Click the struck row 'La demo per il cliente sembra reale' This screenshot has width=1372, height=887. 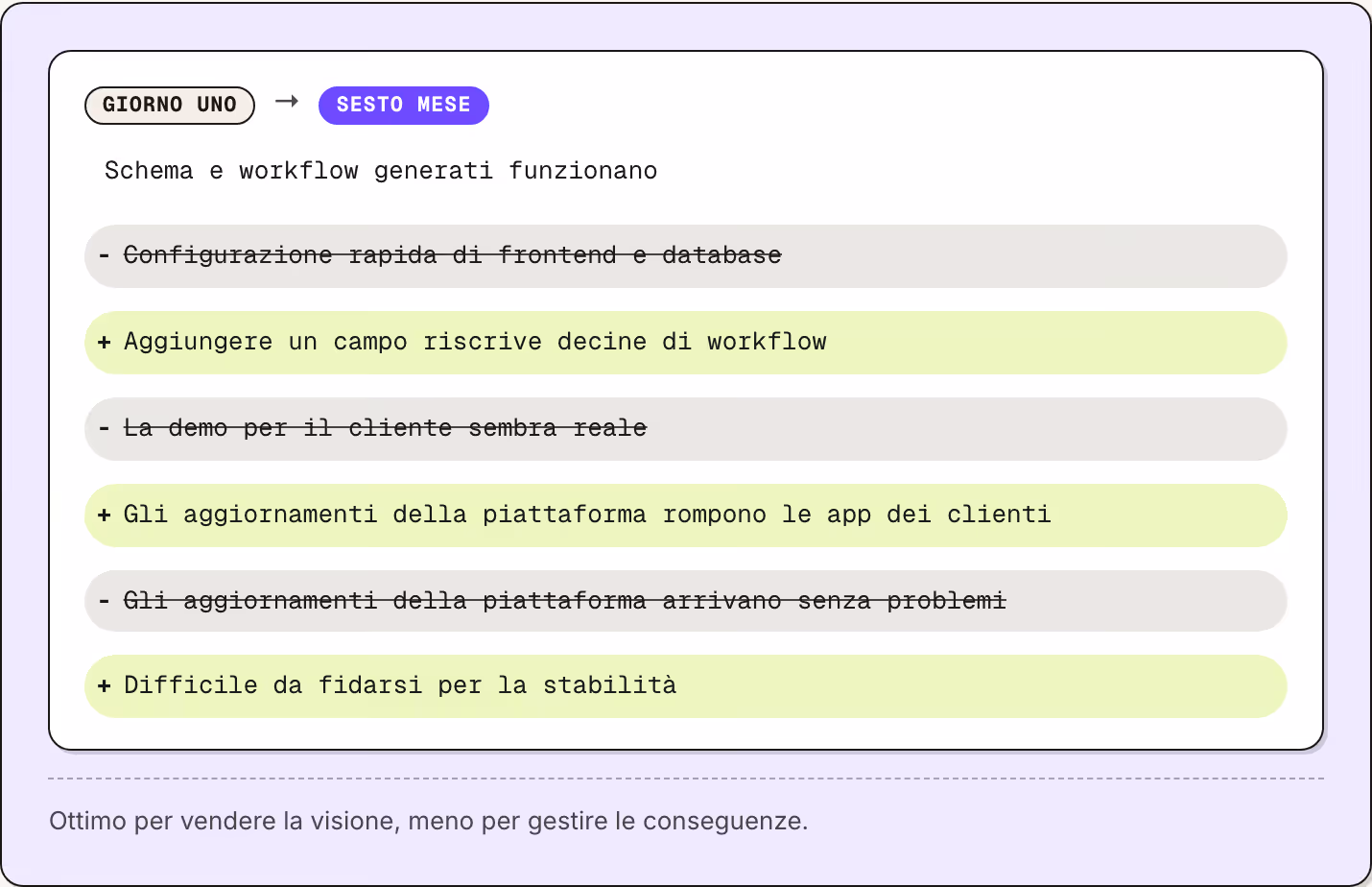pos(686,429)
